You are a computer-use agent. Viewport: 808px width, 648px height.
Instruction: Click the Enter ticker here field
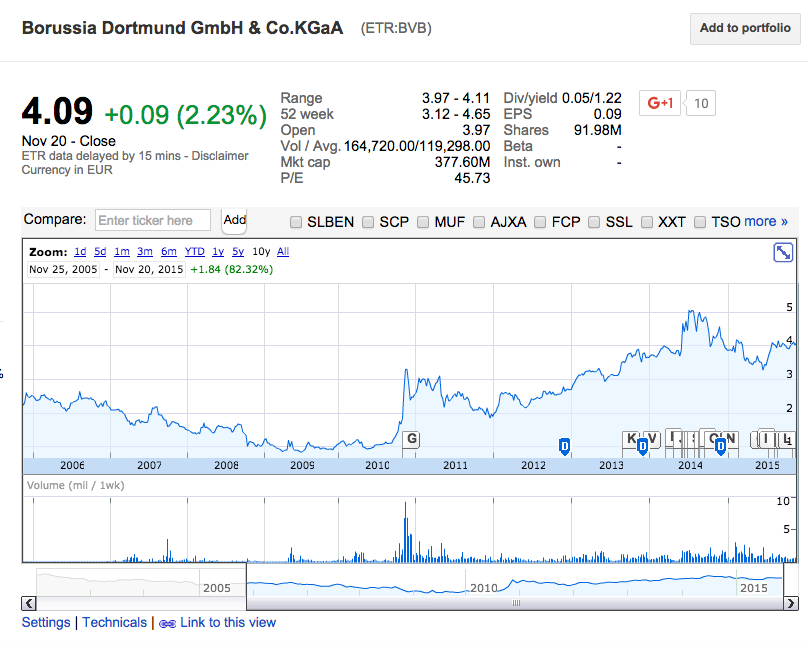(153, 220)
